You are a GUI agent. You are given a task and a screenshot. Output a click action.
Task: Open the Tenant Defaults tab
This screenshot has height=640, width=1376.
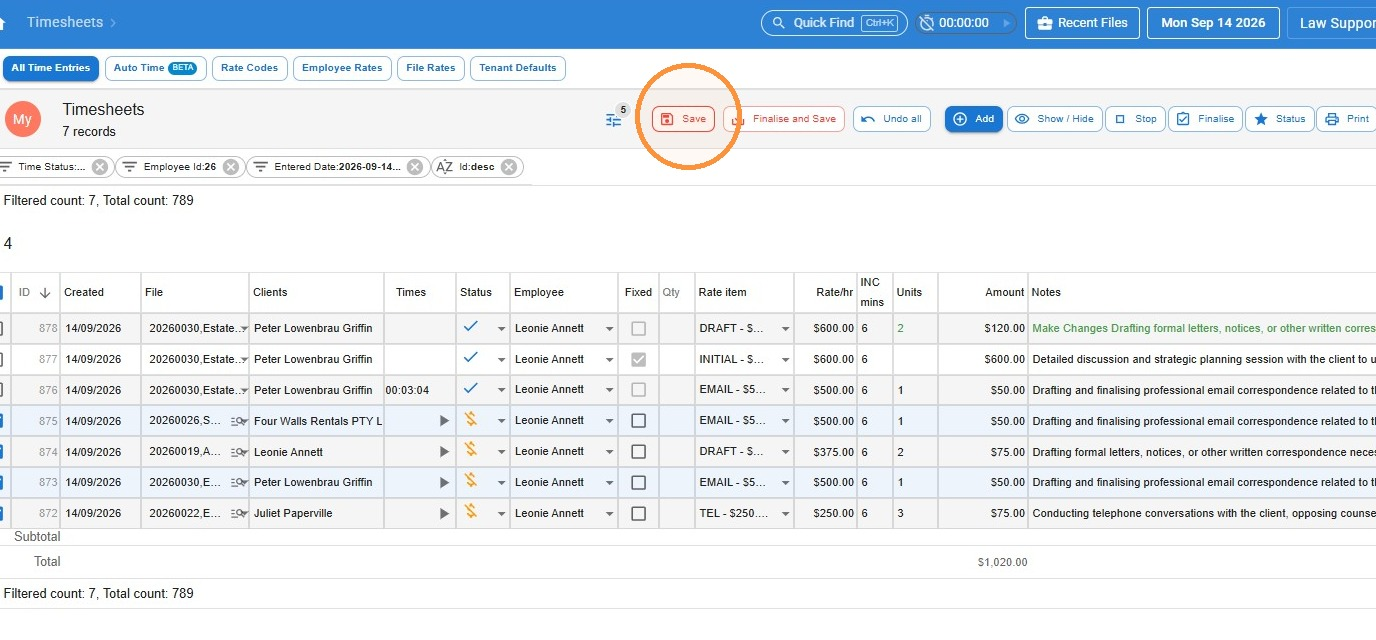point(517,68)
